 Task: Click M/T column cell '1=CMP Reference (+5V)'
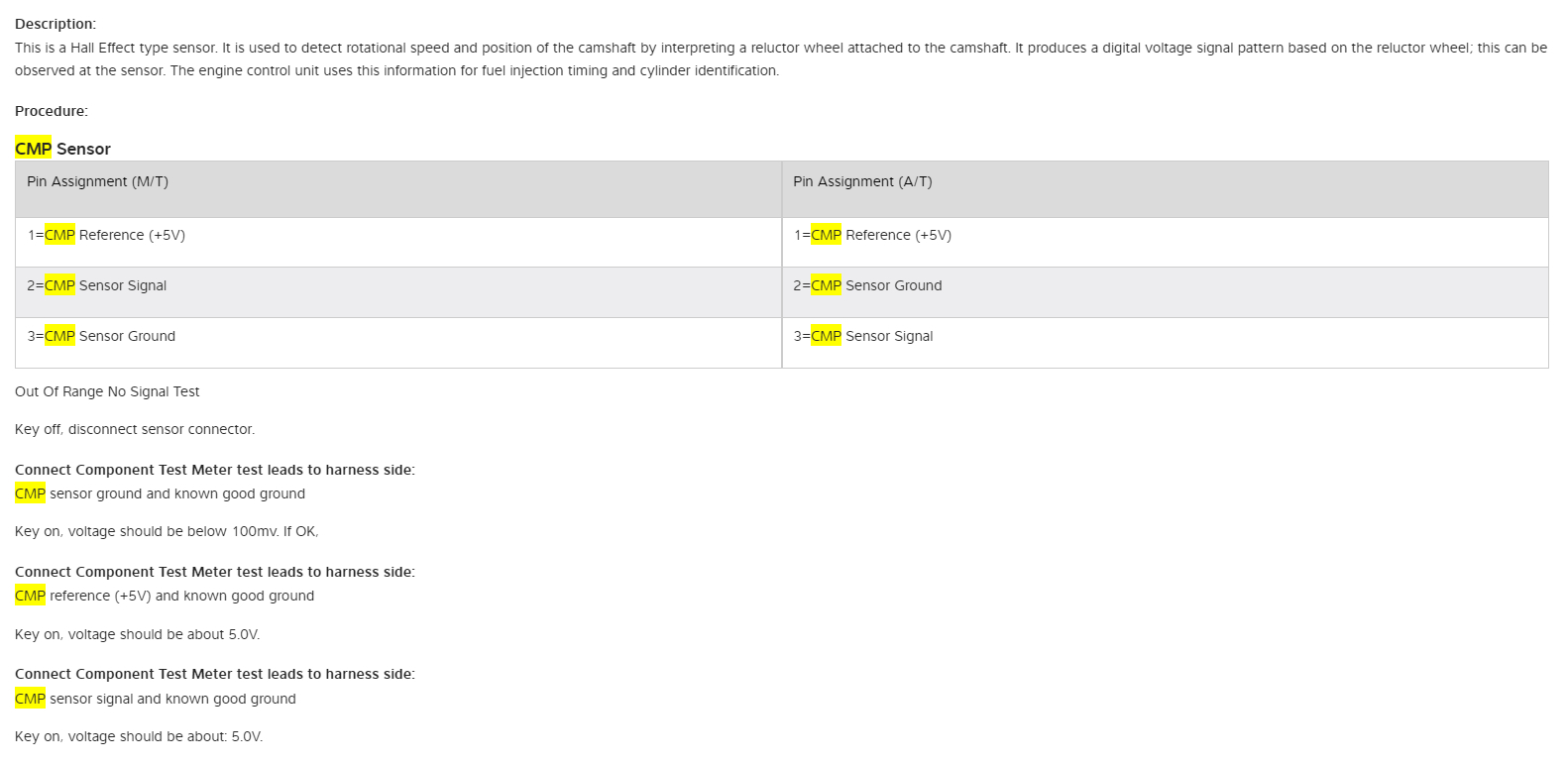coord(106,236)
